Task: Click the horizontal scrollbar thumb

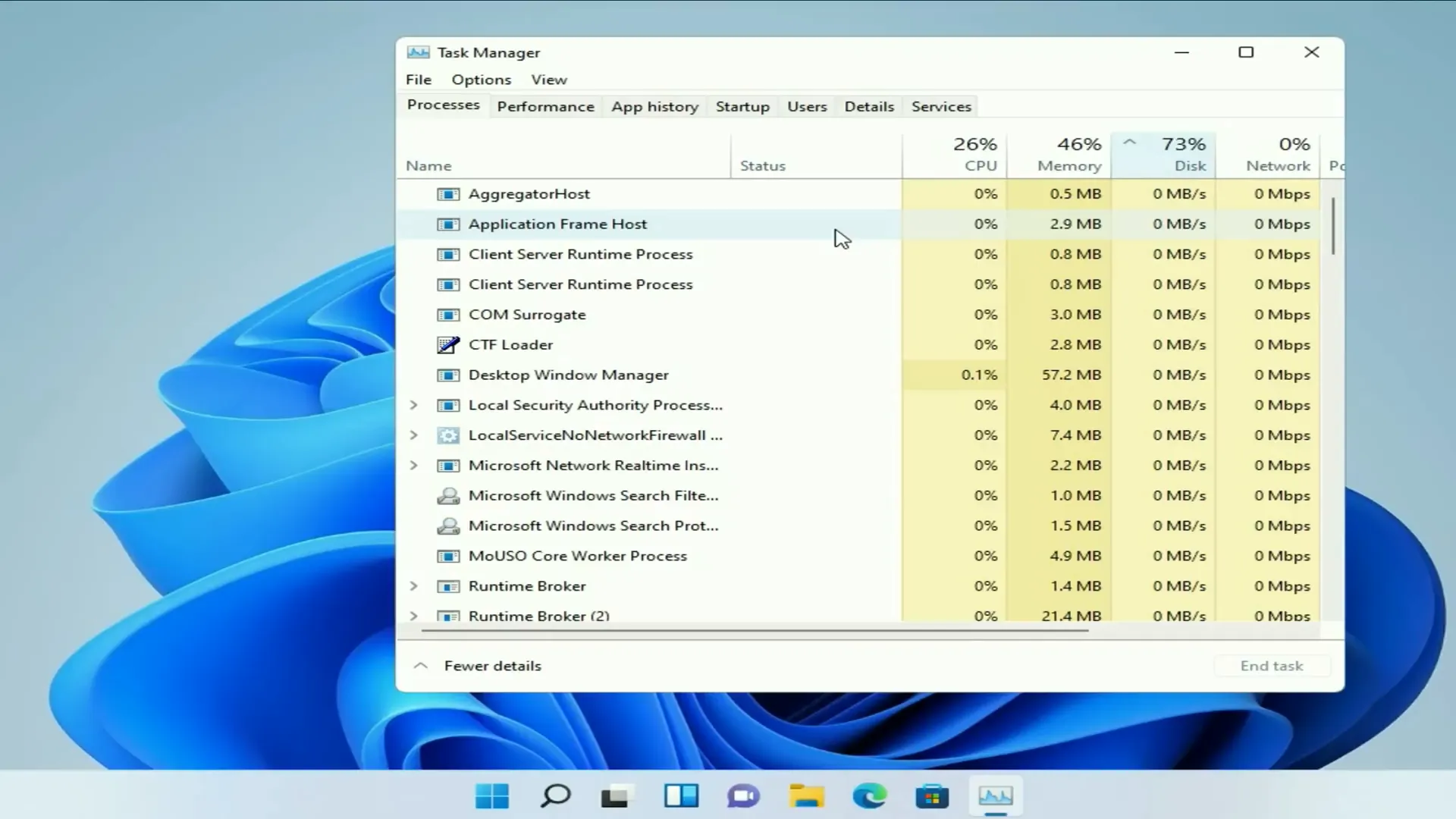Action: coord(755,630)
